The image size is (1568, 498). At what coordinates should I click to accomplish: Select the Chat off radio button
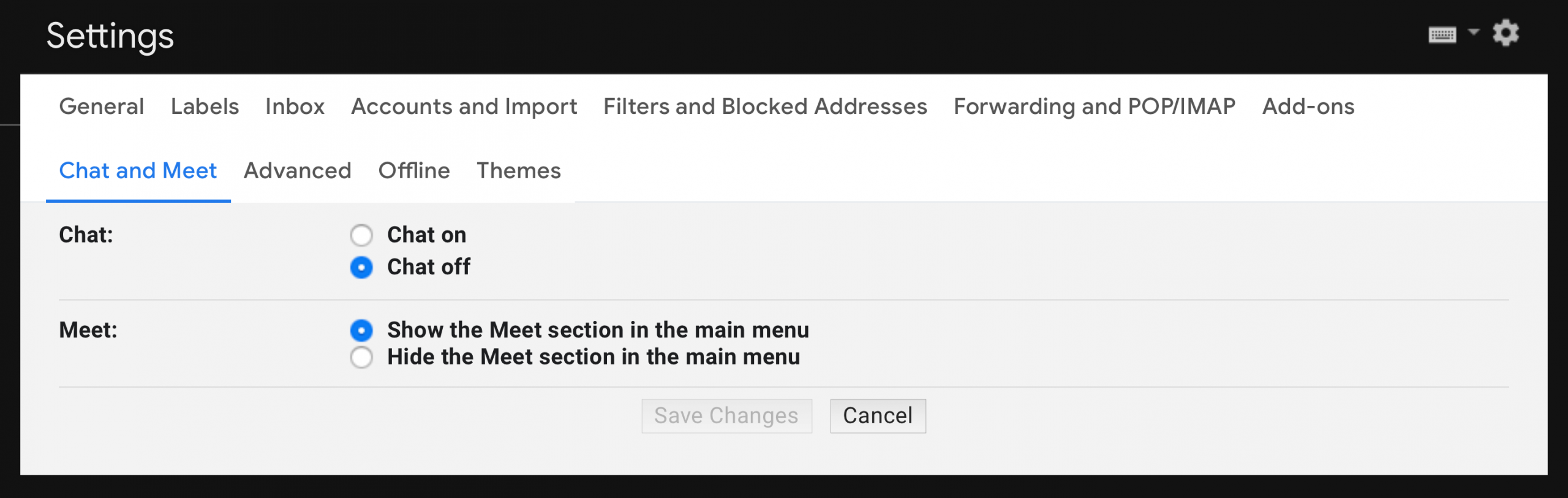pos(361,268)
